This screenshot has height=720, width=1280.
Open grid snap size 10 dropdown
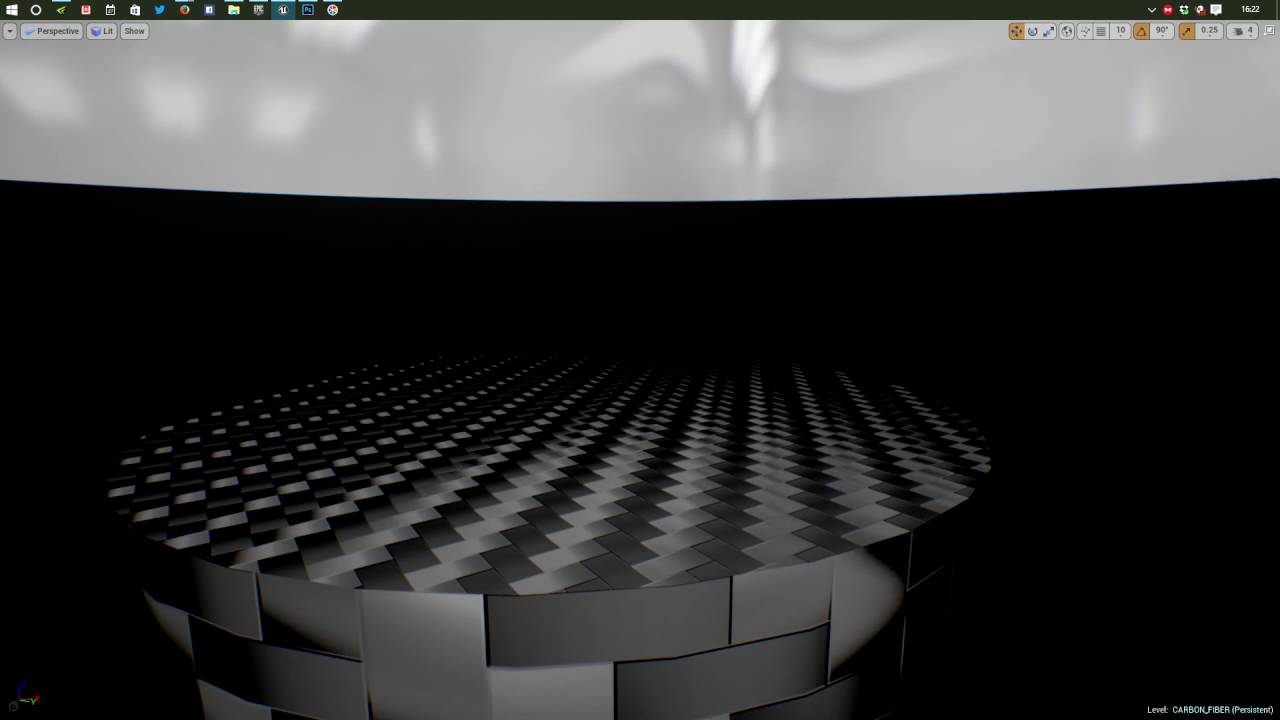[x=1120, y=31]
